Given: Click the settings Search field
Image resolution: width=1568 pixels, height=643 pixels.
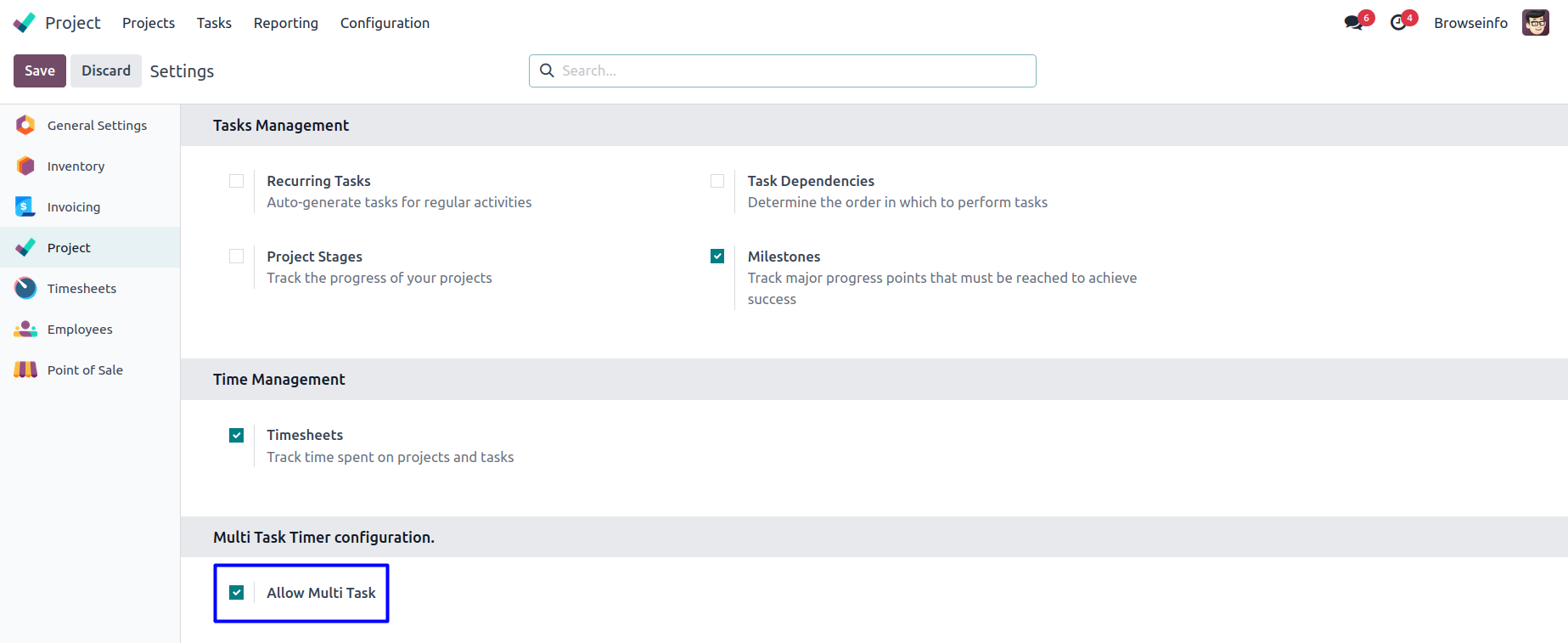Looking at the screenshot, I should pyautogui.click(x=794, y=71).
